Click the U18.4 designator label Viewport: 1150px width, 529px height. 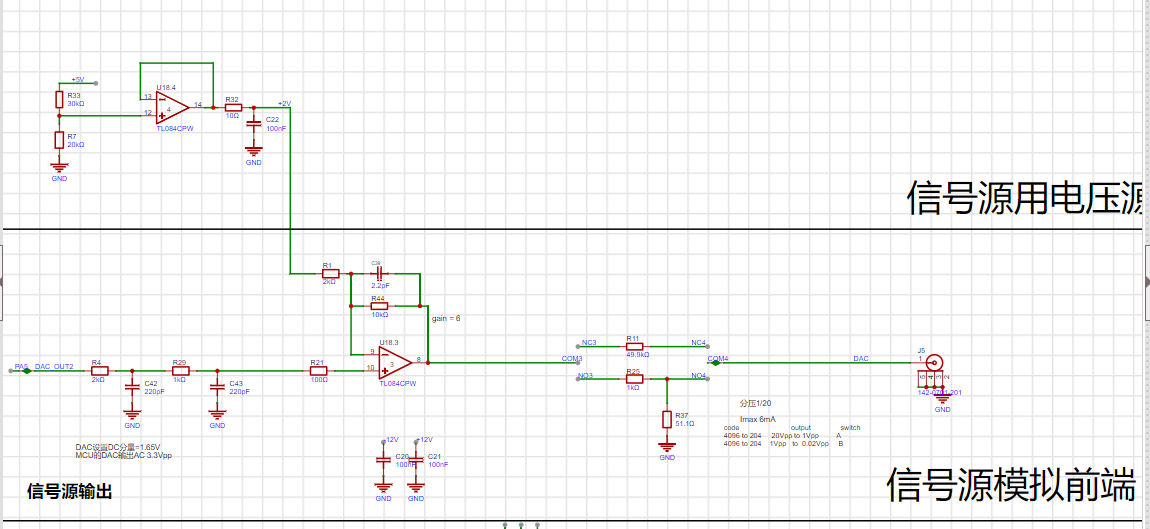[x=166, y=87]
